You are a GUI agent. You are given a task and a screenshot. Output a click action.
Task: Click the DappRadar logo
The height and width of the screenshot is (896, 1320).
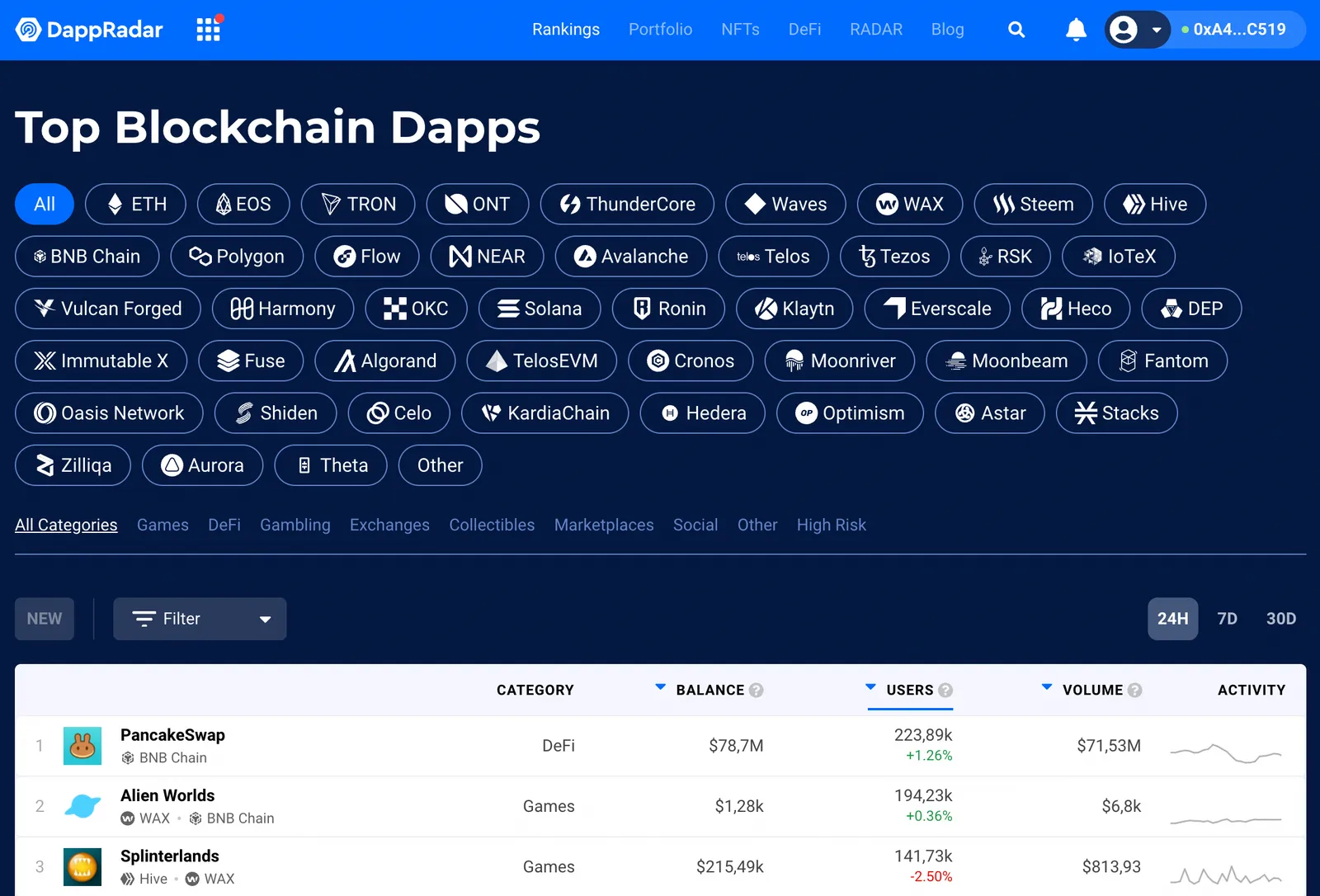89,30
